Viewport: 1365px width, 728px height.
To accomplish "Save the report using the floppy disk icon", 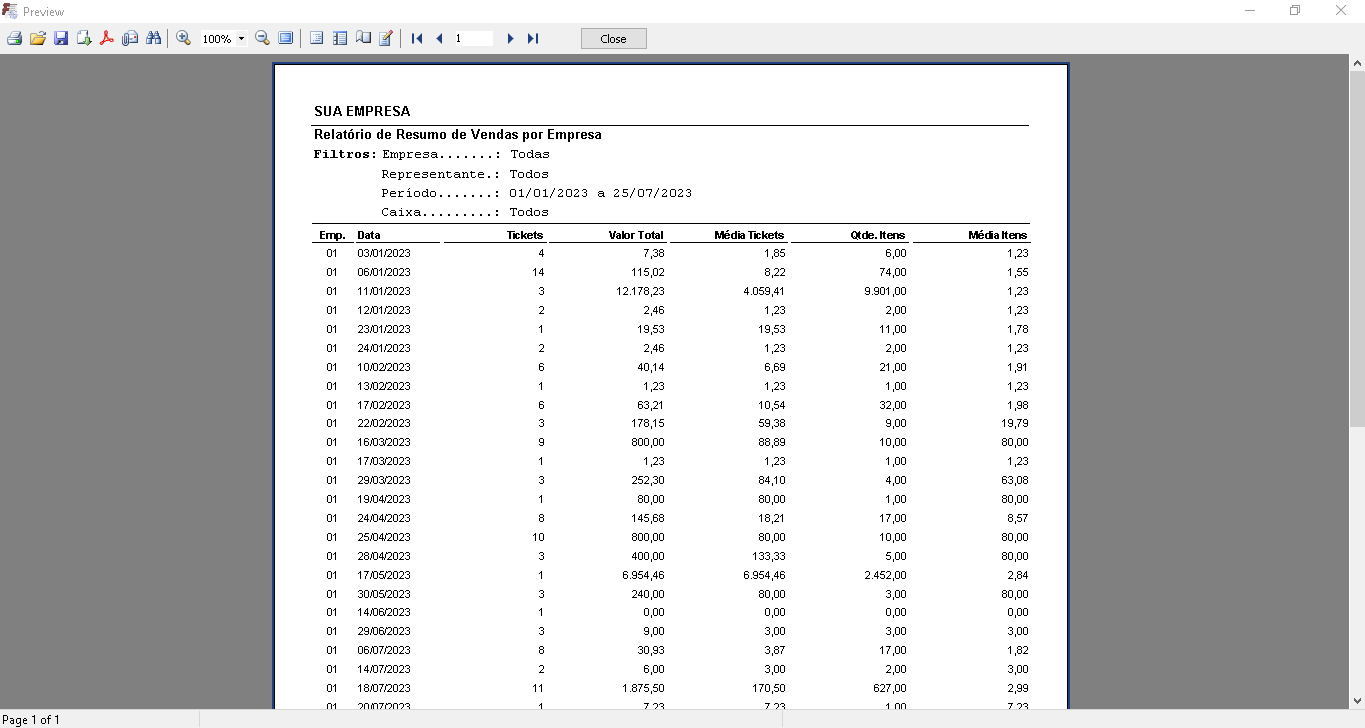I will coord(61,39).
